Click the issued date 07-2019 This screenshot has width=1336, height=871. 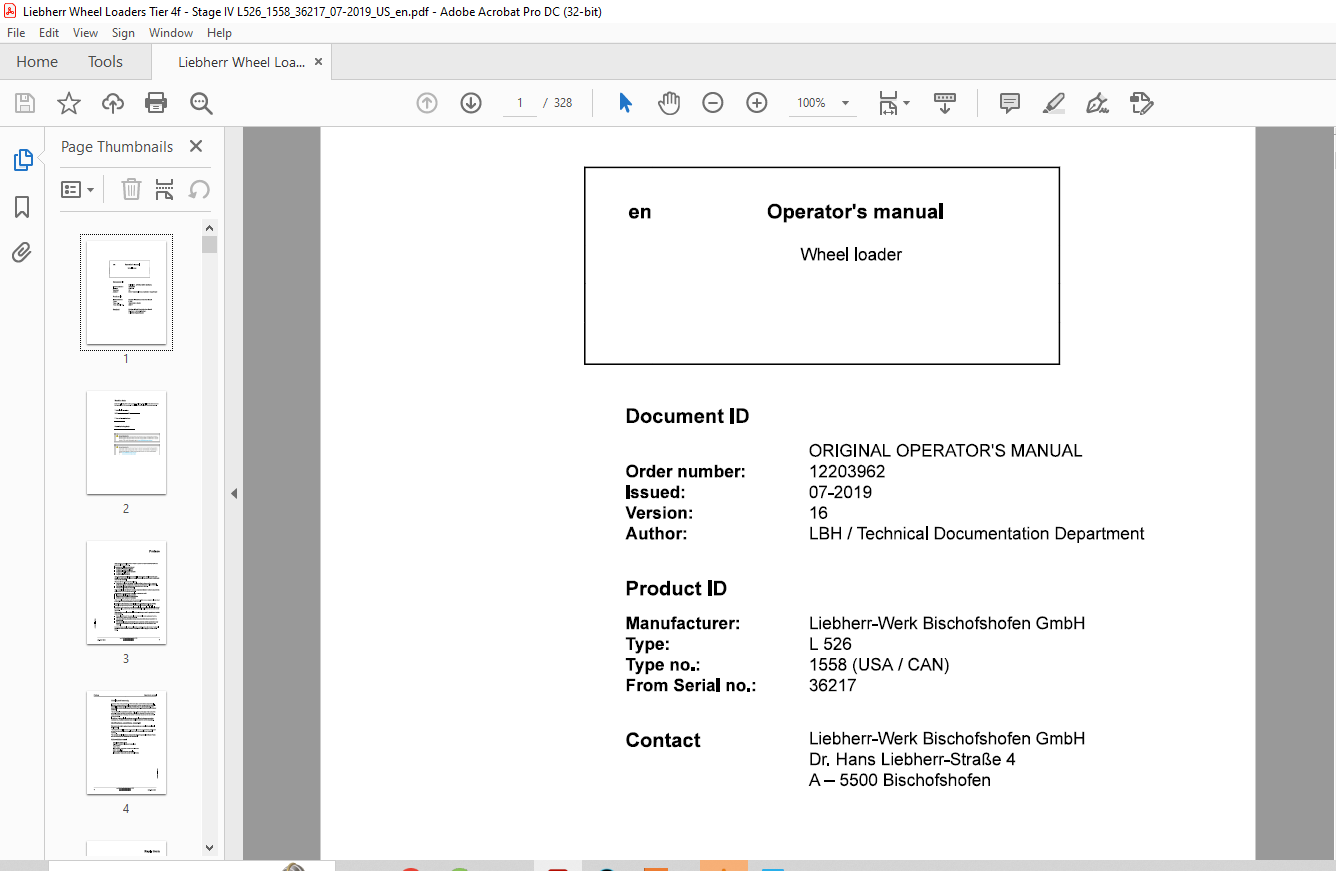tap(840, 492)
